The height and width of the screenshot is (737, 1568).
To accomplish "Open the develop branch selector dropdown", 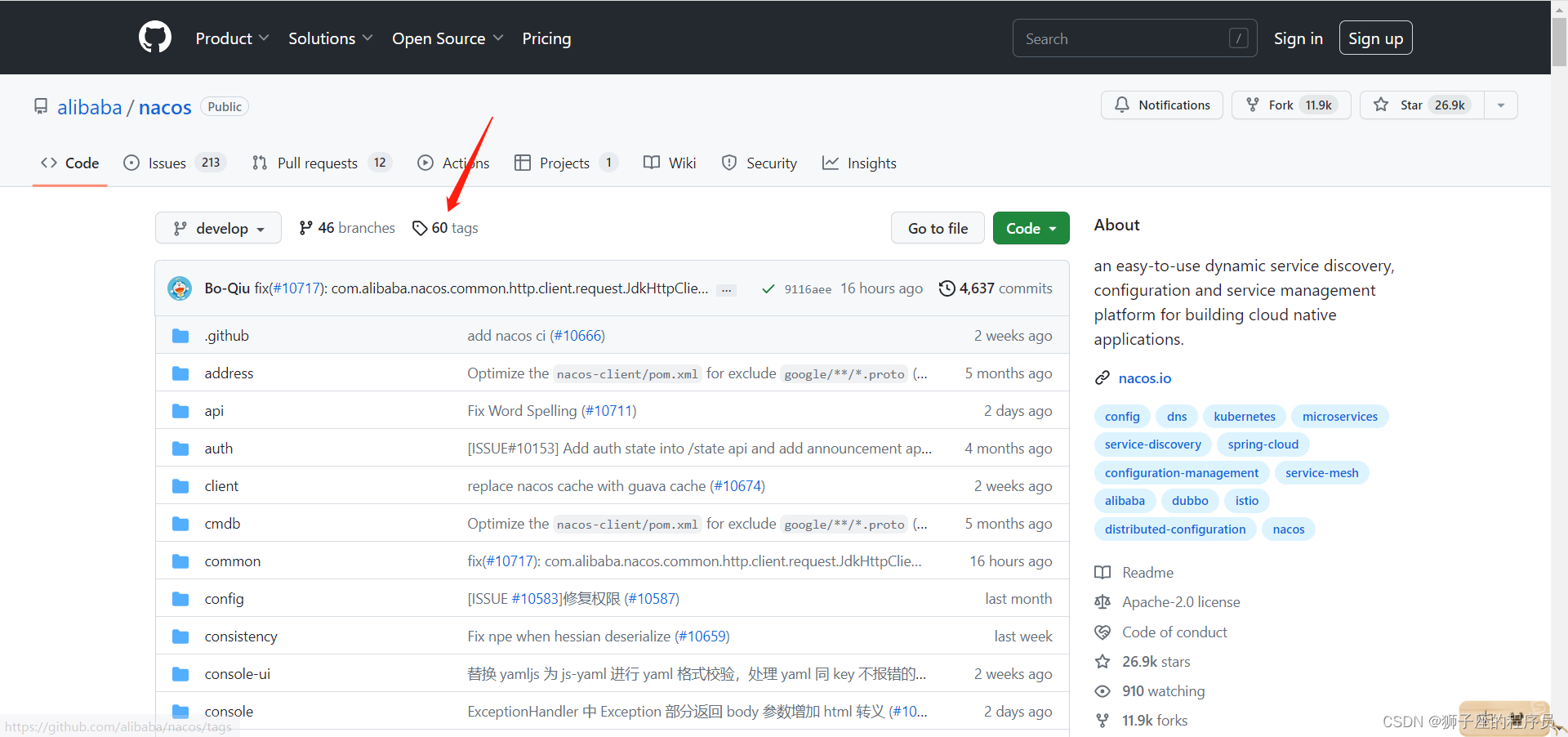I will coord(218,228).
